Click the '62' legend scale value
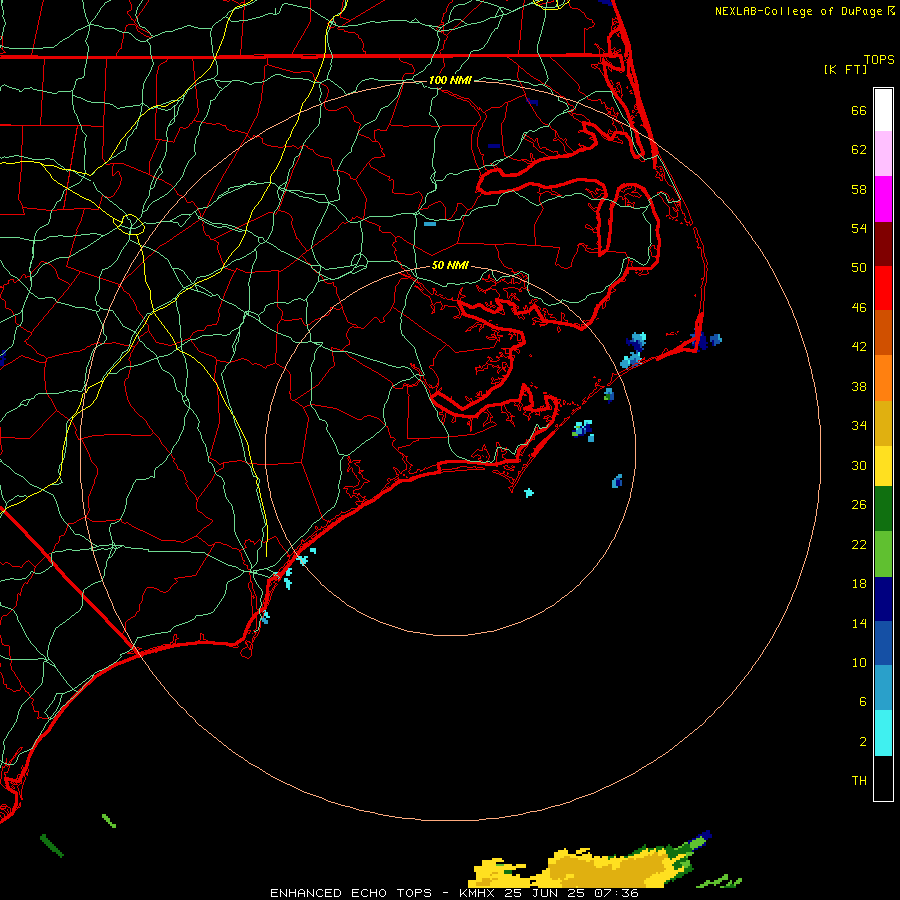This screenshot has width=900, height=900. [x=859, y=150]
